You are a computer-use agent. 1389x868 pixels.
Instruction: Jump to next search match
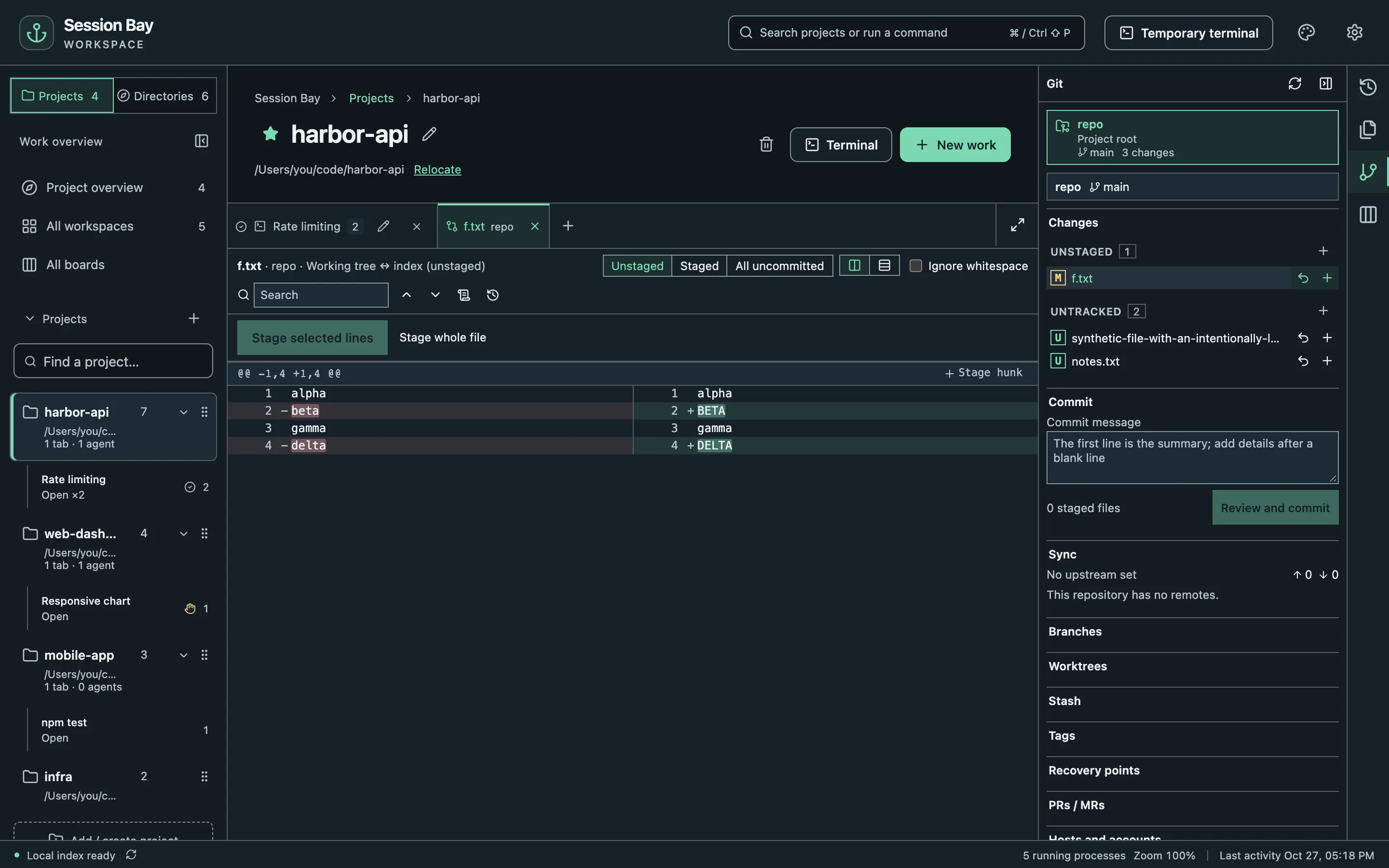435,295
